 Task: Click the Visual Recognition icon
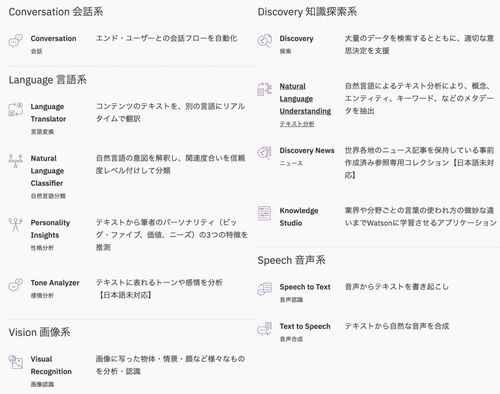point(15,362)
